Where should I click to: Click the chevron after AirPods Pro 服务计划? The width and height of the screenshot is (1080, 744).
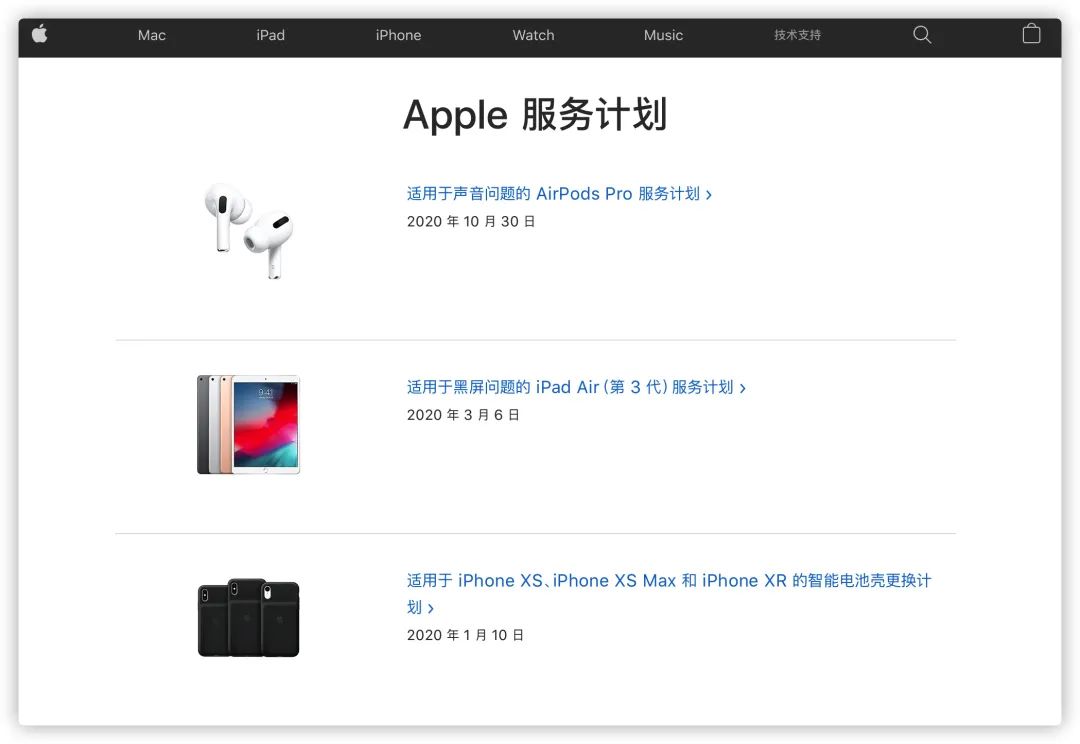click(709, 195)
